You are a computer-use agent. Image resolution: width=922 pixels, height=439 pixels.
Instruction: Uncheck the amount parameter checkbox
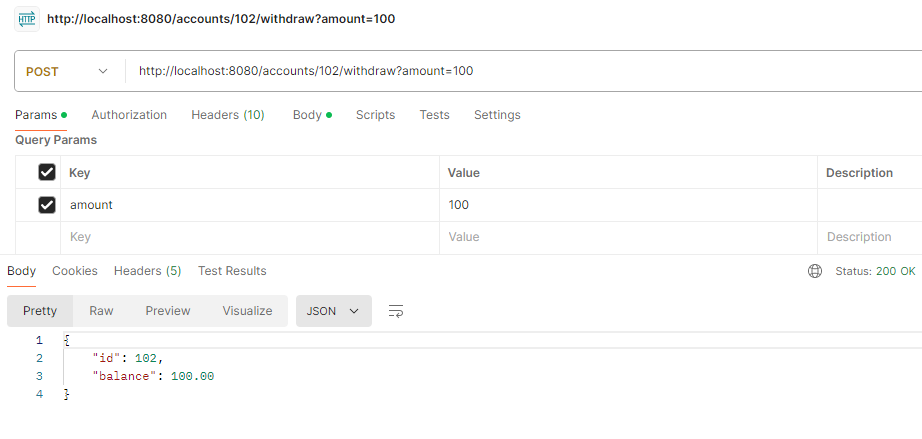[x=46, y=205]
